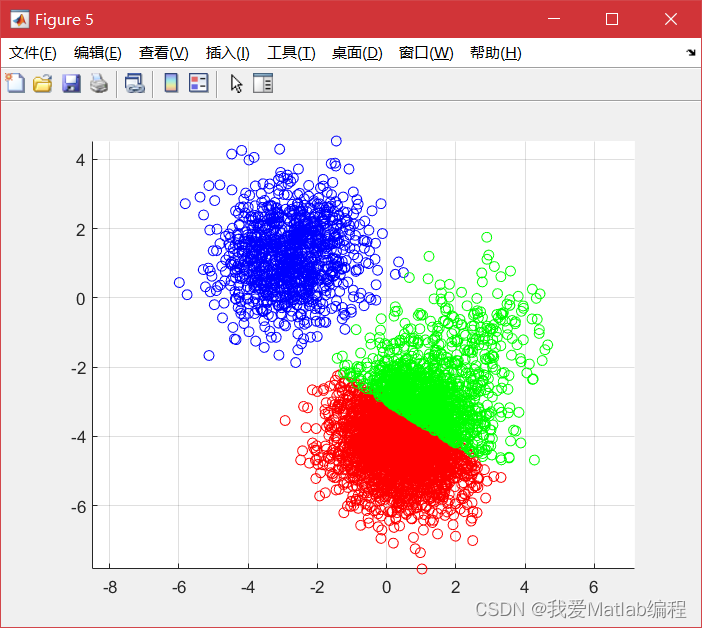Image resolution: width=702 pixels, height=628 pixels.
Task: Open the 编辑(E) menu
Action: (x=98, y=53)
